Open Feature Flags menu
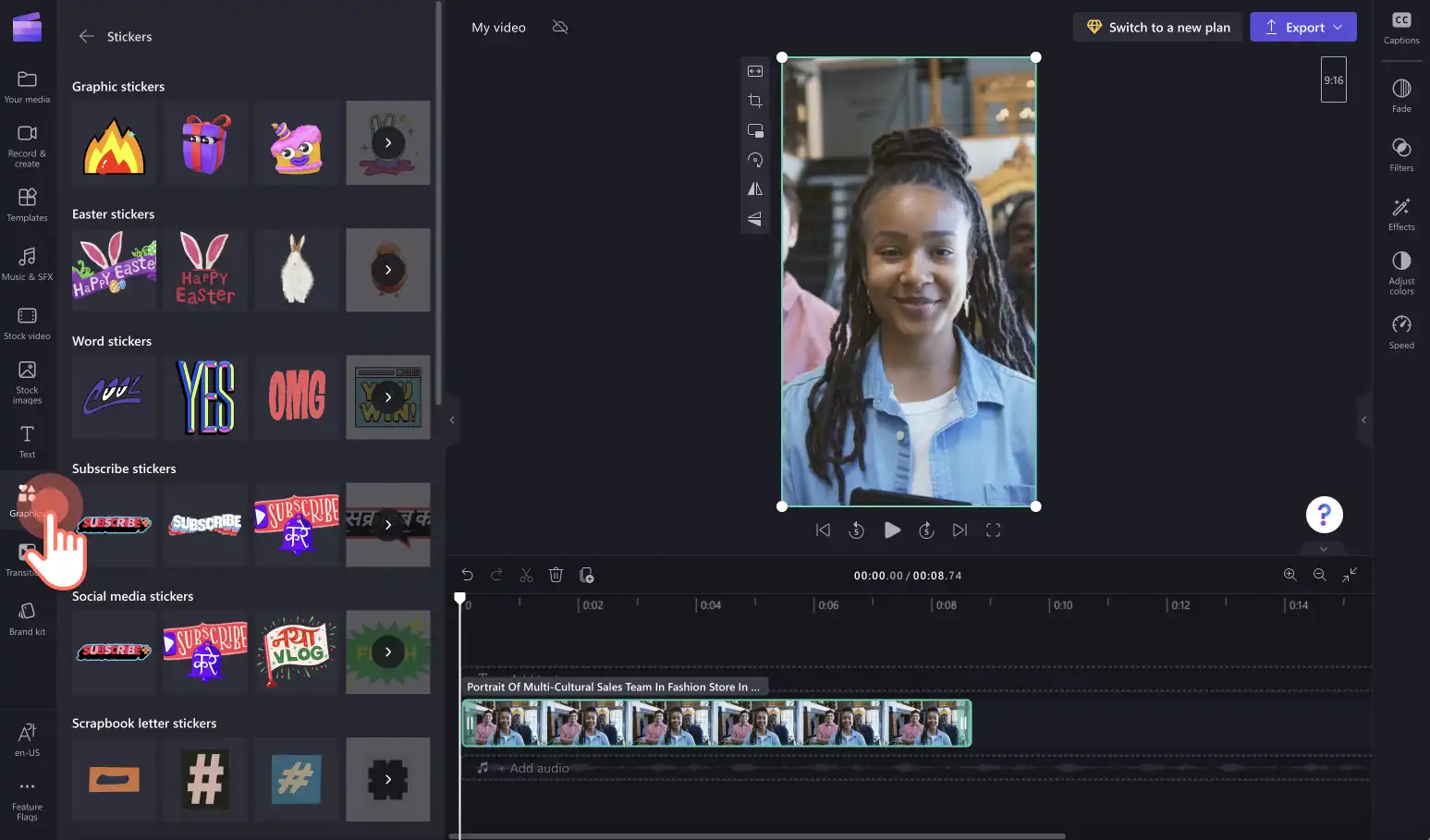 coord(27,800)
